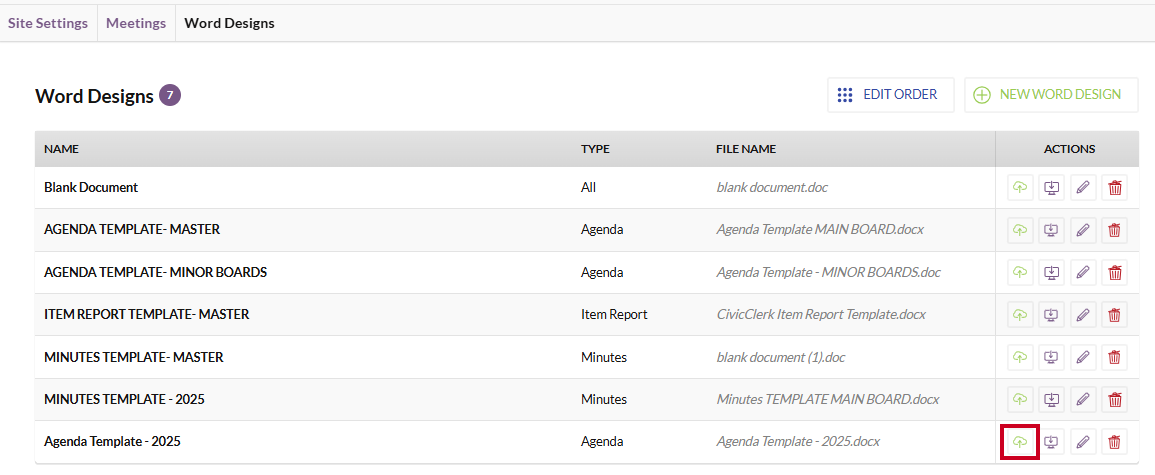
Task: Go to Site Settings breadcrumb
Action: (x=48, y=23)
